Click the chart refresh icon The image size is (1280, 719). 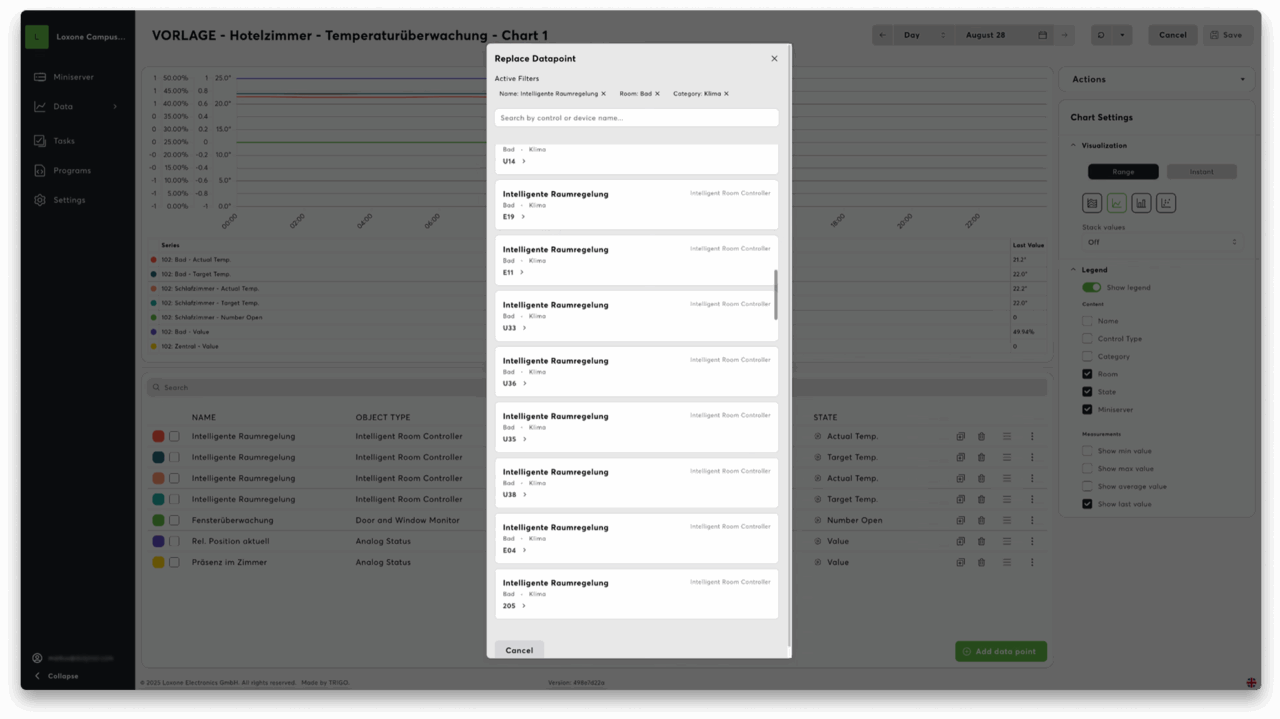click(1101, 35)
